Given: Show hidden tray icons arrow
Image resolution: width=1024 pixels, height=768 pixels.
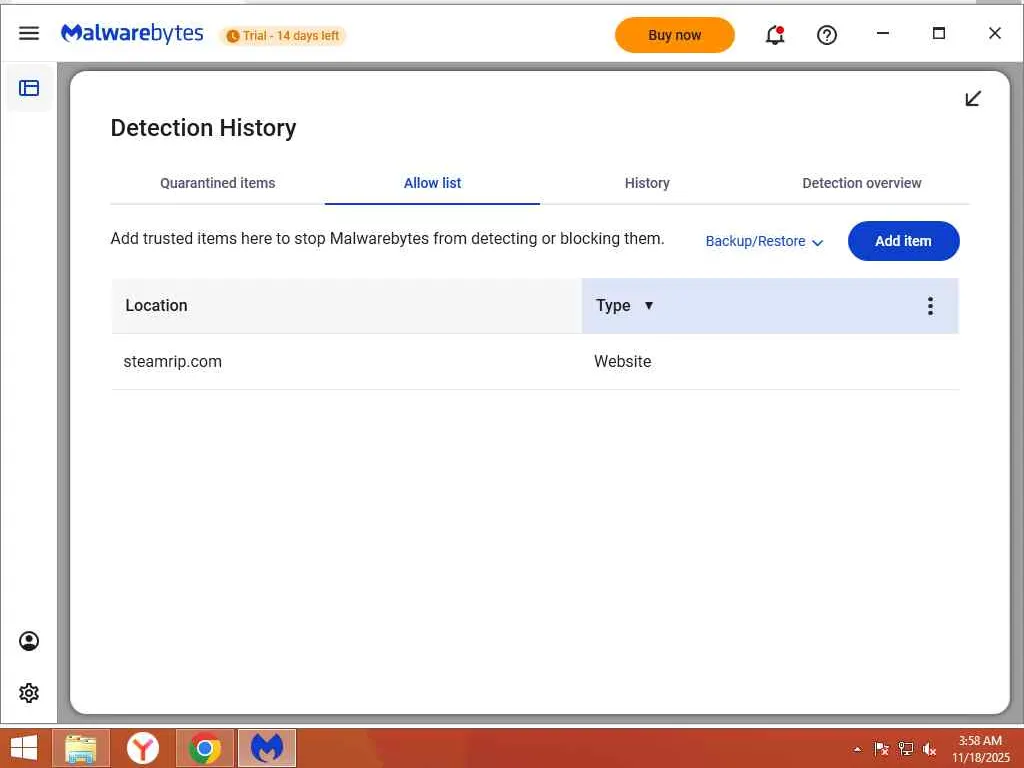Looking at the screenshot, I should point(857,749).
